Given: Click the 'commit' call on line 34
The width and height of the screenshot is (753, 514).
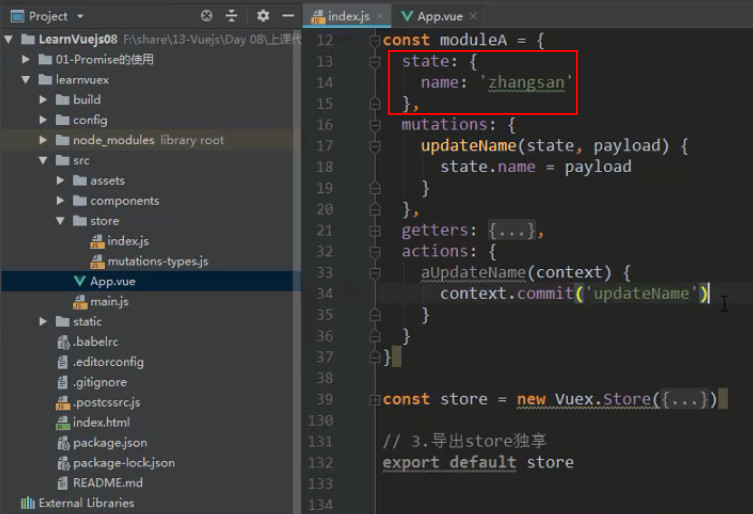Looking at the screenshot, I should [546, 294].
